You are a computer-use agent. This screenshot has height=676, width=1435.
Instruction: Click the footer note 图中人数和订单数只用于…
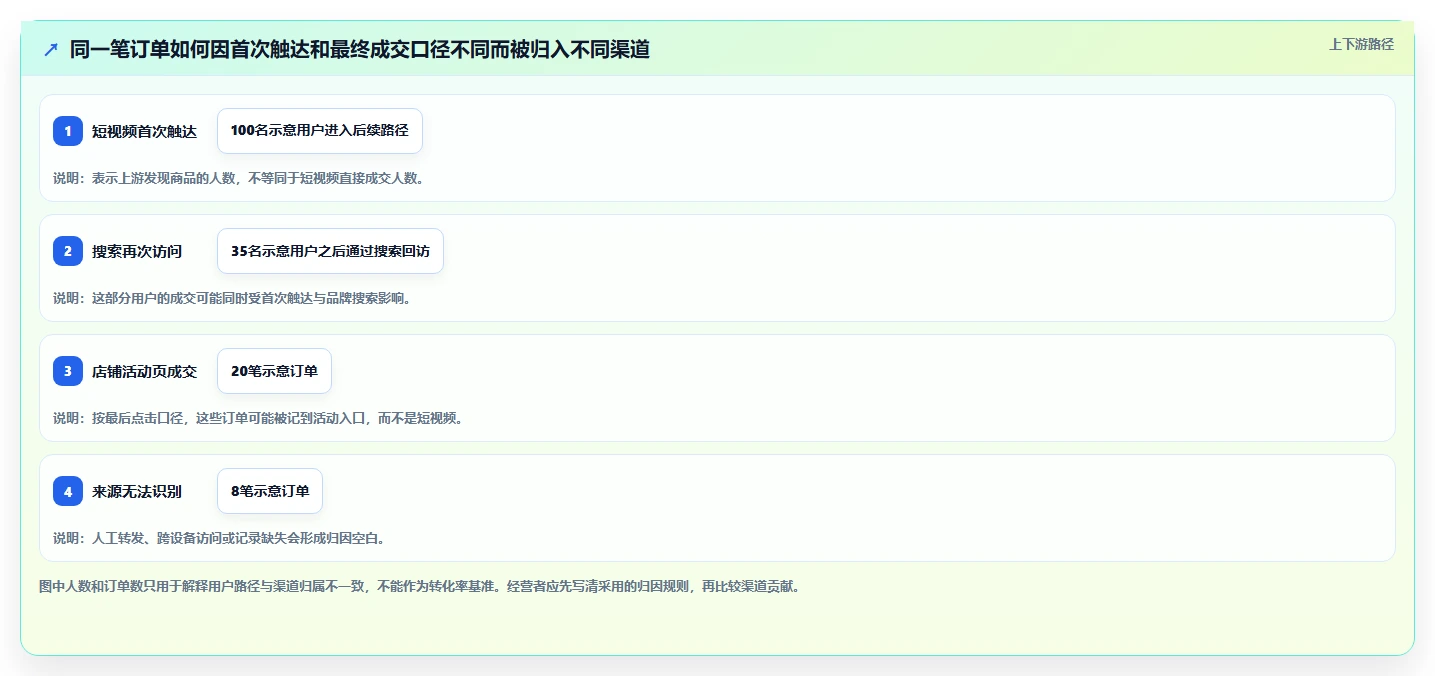click(x=419, y=586)
